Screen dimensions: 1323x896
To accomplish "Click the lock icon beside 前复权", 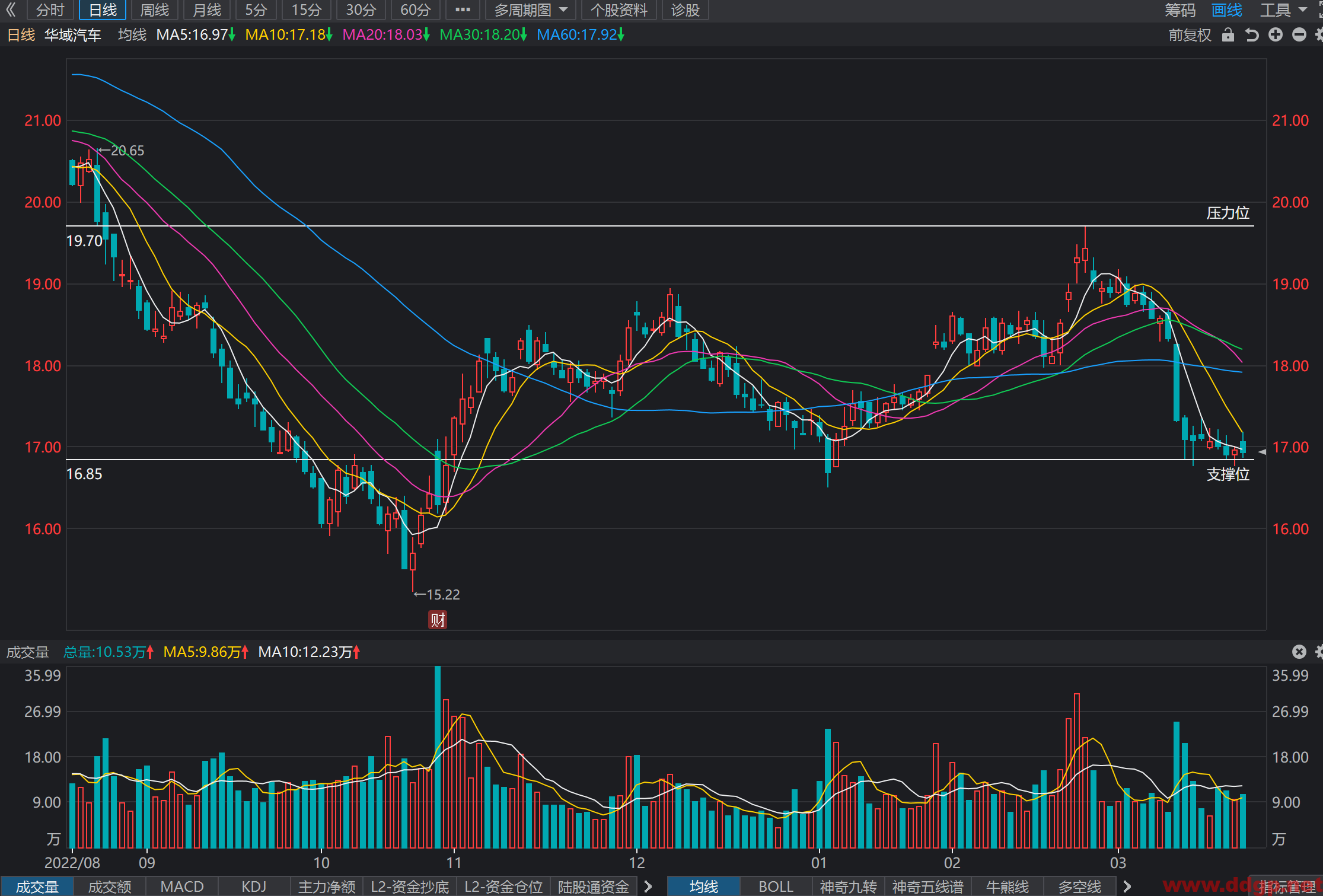I will coord(1228,35).
